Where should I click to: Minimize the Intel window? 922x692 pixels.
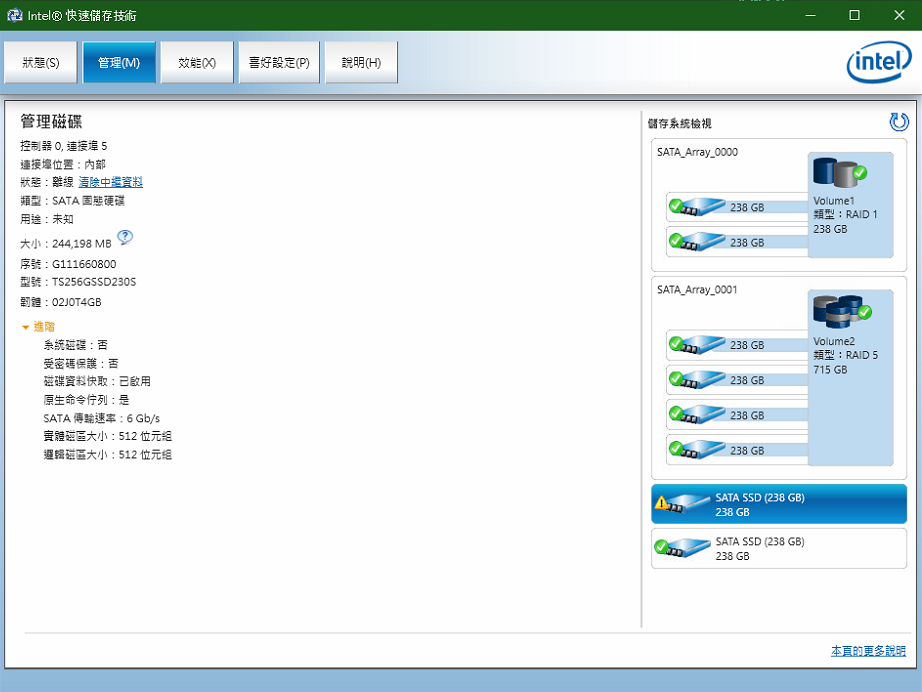[810, 15]
